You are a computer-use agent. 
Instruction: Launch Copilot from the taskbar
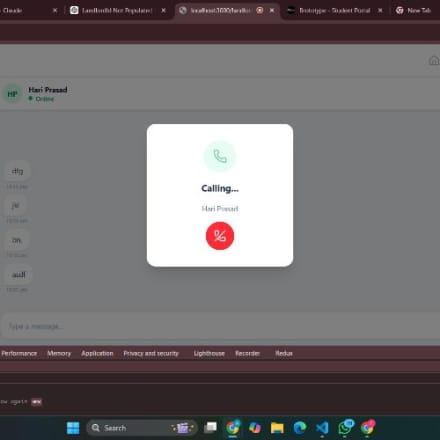[255, 428]
